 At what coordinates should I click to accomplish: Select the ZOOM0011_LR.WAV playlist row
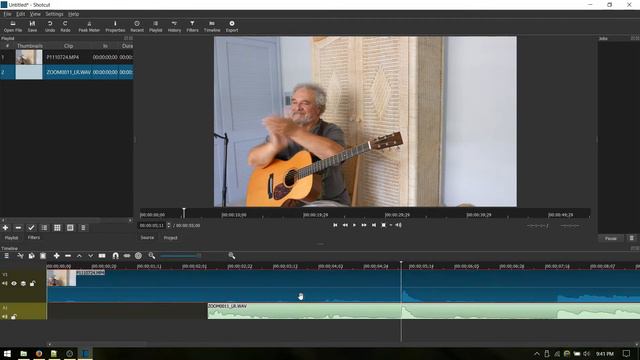[x=67, y=72]
